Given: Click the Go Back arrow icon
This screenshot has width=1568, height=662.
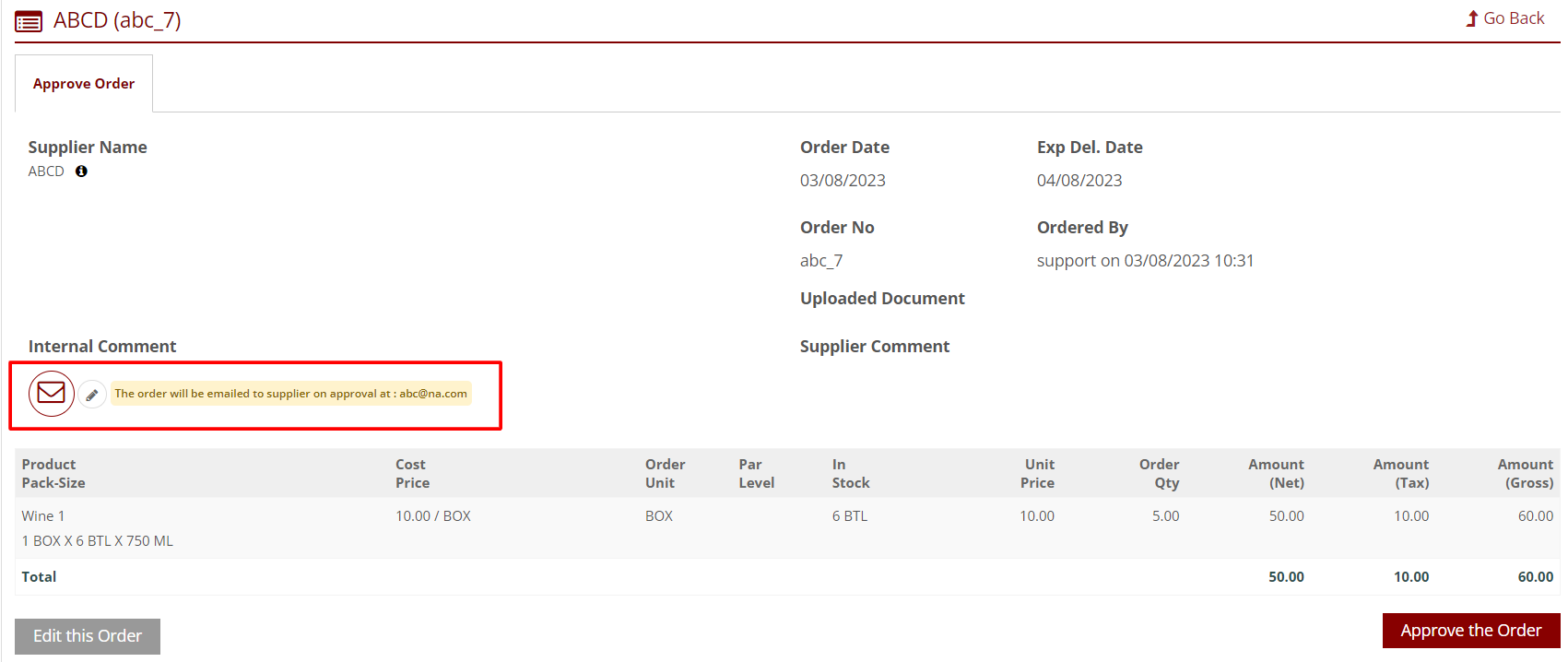Looking at the screenshot, I should (1471, 18).
